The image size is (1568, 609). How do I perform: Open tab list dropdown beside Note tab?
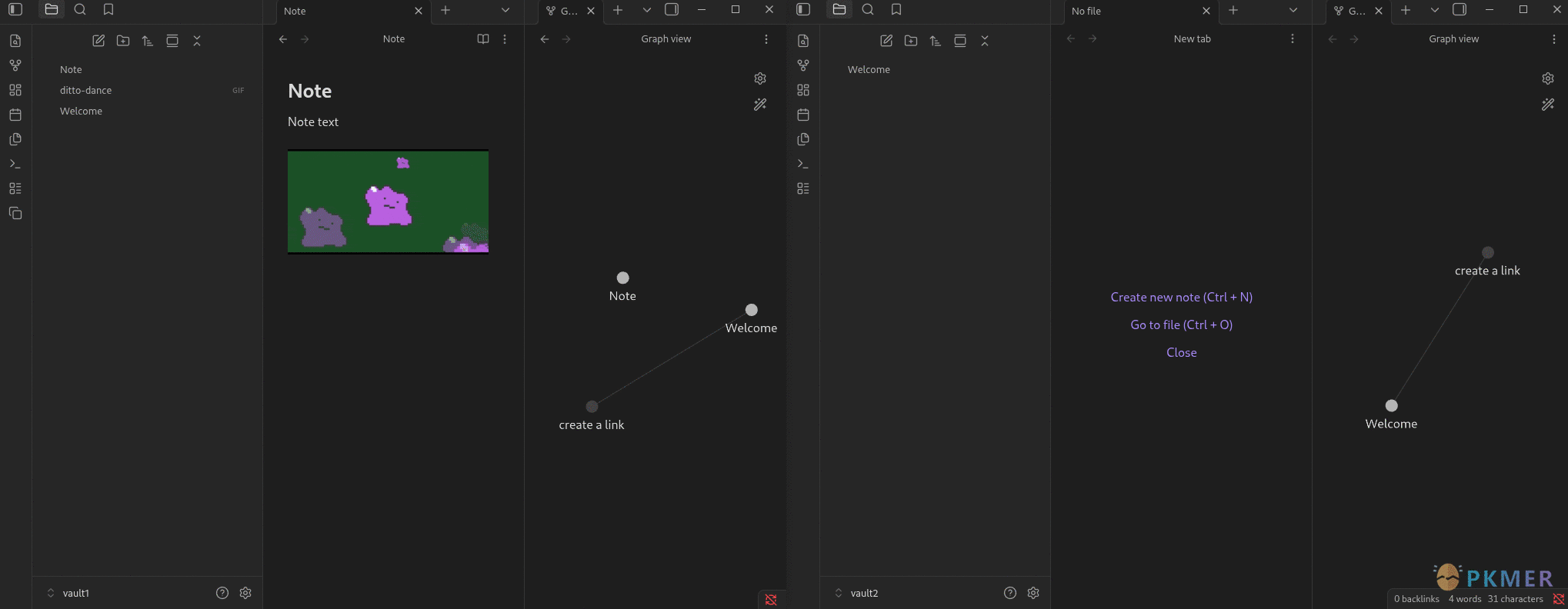505,11
